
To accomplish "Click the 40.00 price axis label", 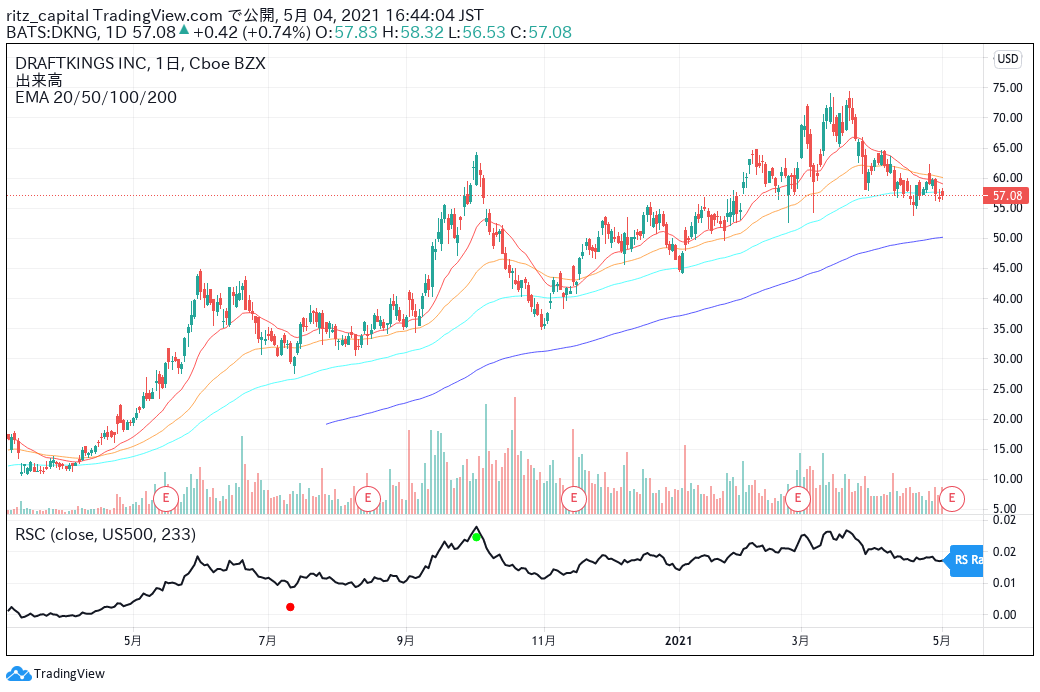I will click(1008, 299).
